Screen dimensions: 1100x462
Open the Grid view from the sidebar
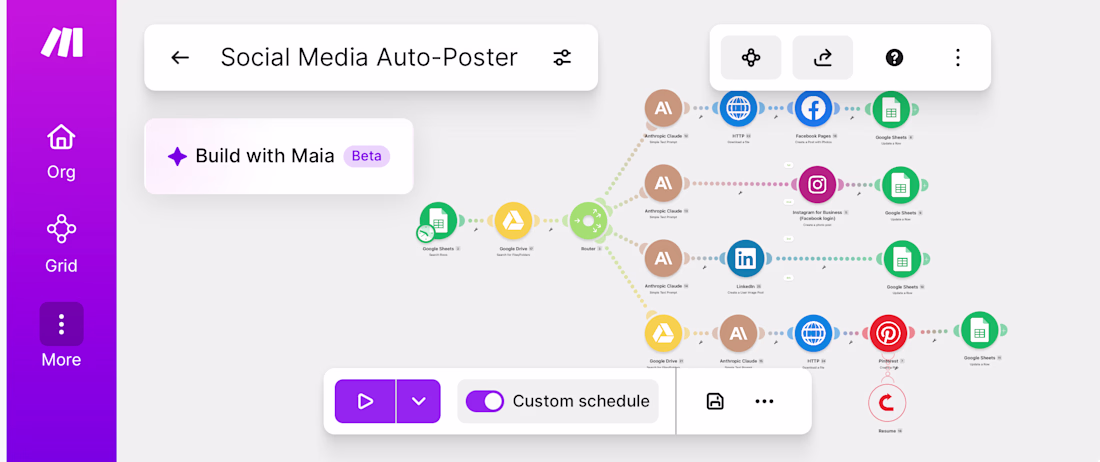[62, 244]
